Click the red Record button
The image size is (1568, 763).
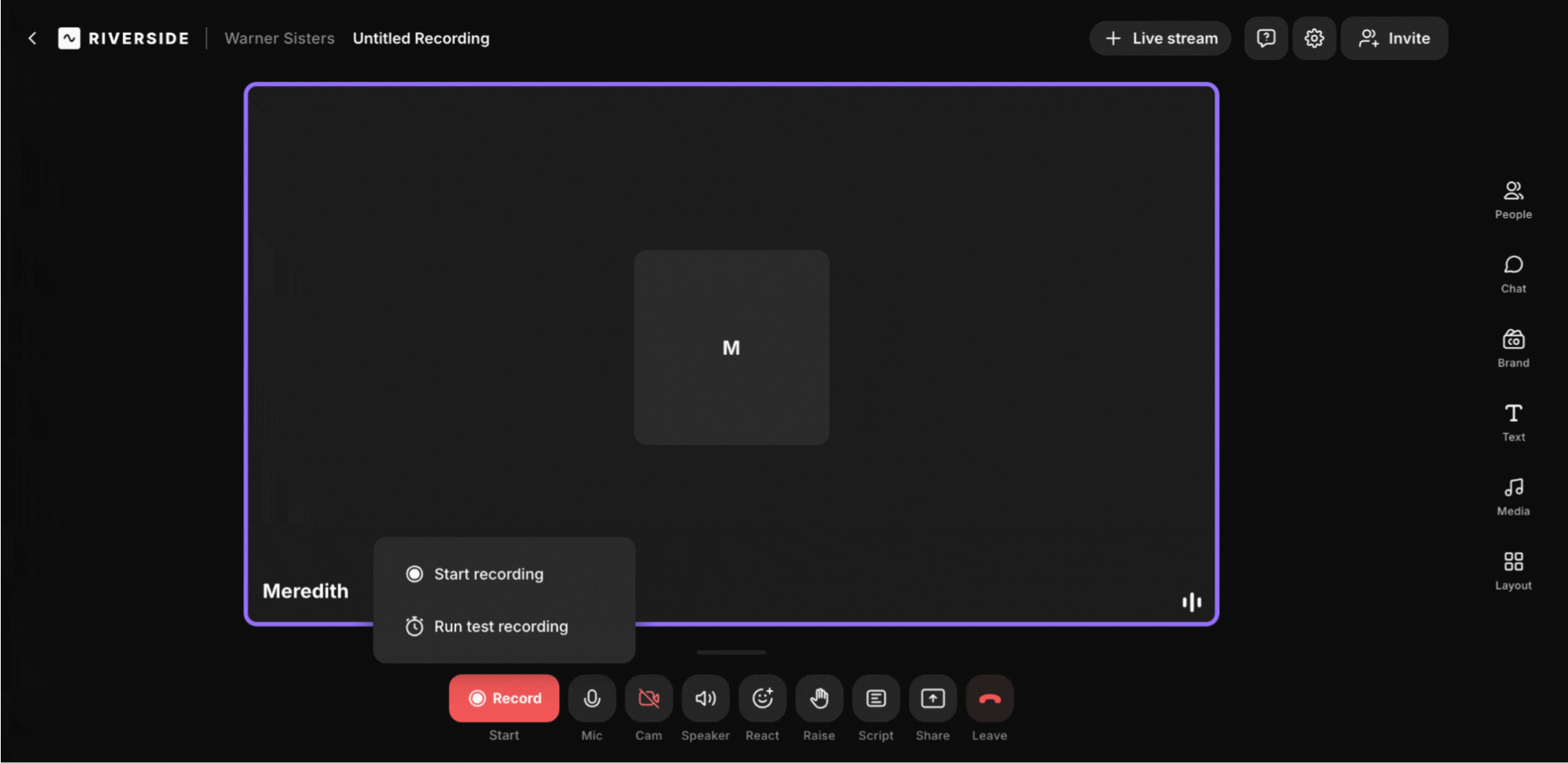click(504, 698)
